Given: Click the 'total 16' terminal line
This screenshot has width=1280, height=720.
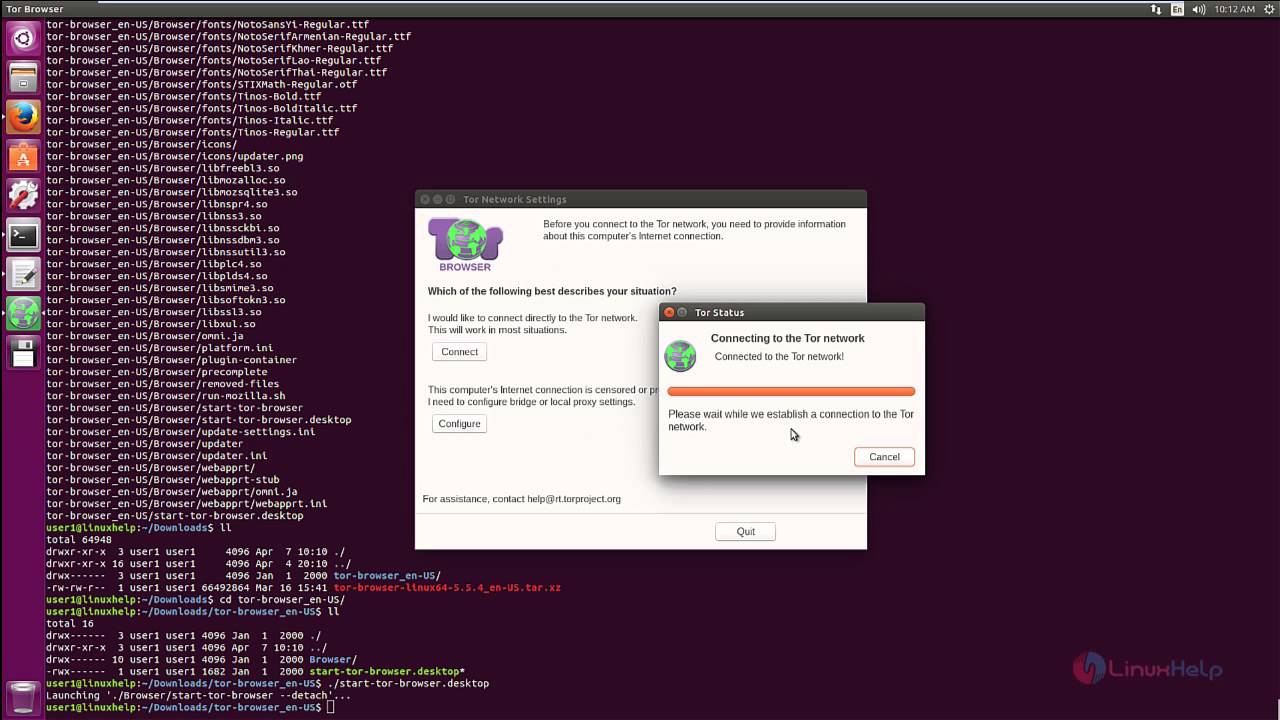Looking at the screenshot, I should [70, 624].
